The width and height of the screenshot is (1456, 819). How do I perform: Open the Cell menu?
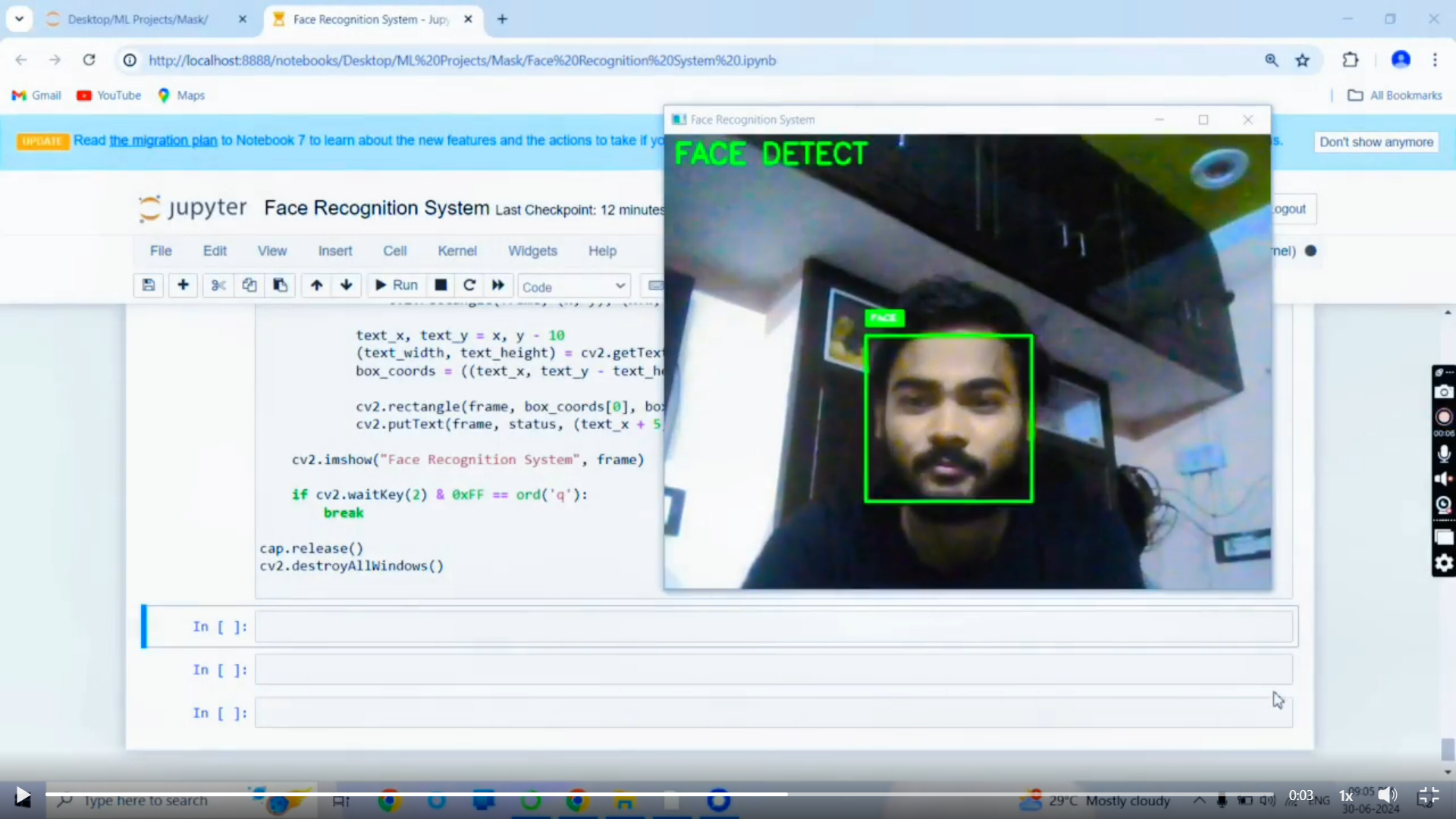394,251
